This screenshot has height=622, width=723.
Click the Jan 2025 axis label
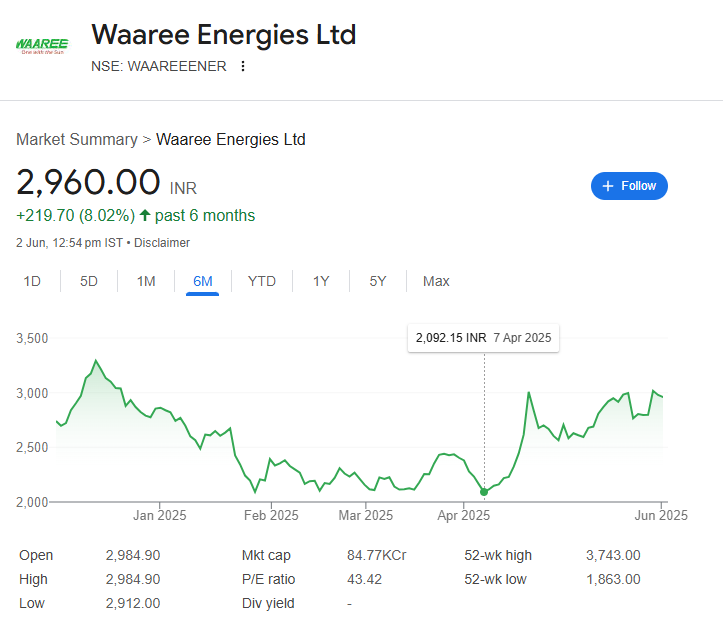pyautogui.click(x=160, y=515)
